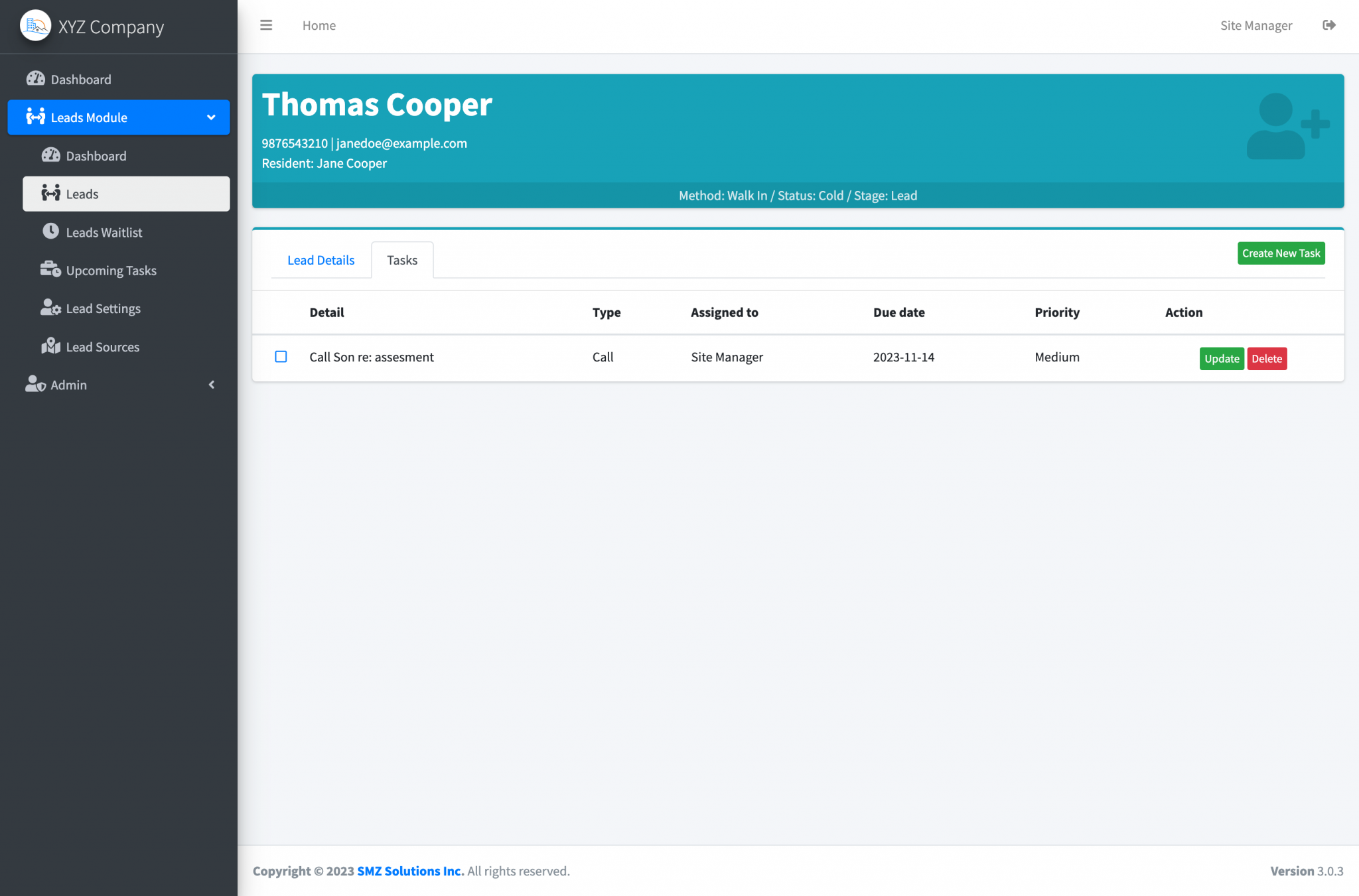Viewport: 1359px width, 896px height.
Task: Collapse the Leads Module chevron
Action: click(x=211, y=117)
